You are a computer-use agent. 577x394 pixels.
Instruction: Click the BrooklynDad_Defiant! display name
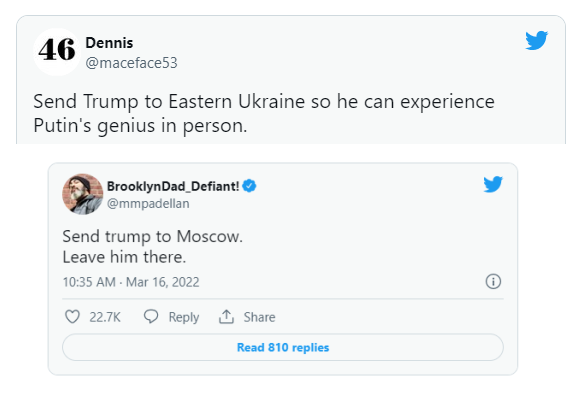[173, 186]
